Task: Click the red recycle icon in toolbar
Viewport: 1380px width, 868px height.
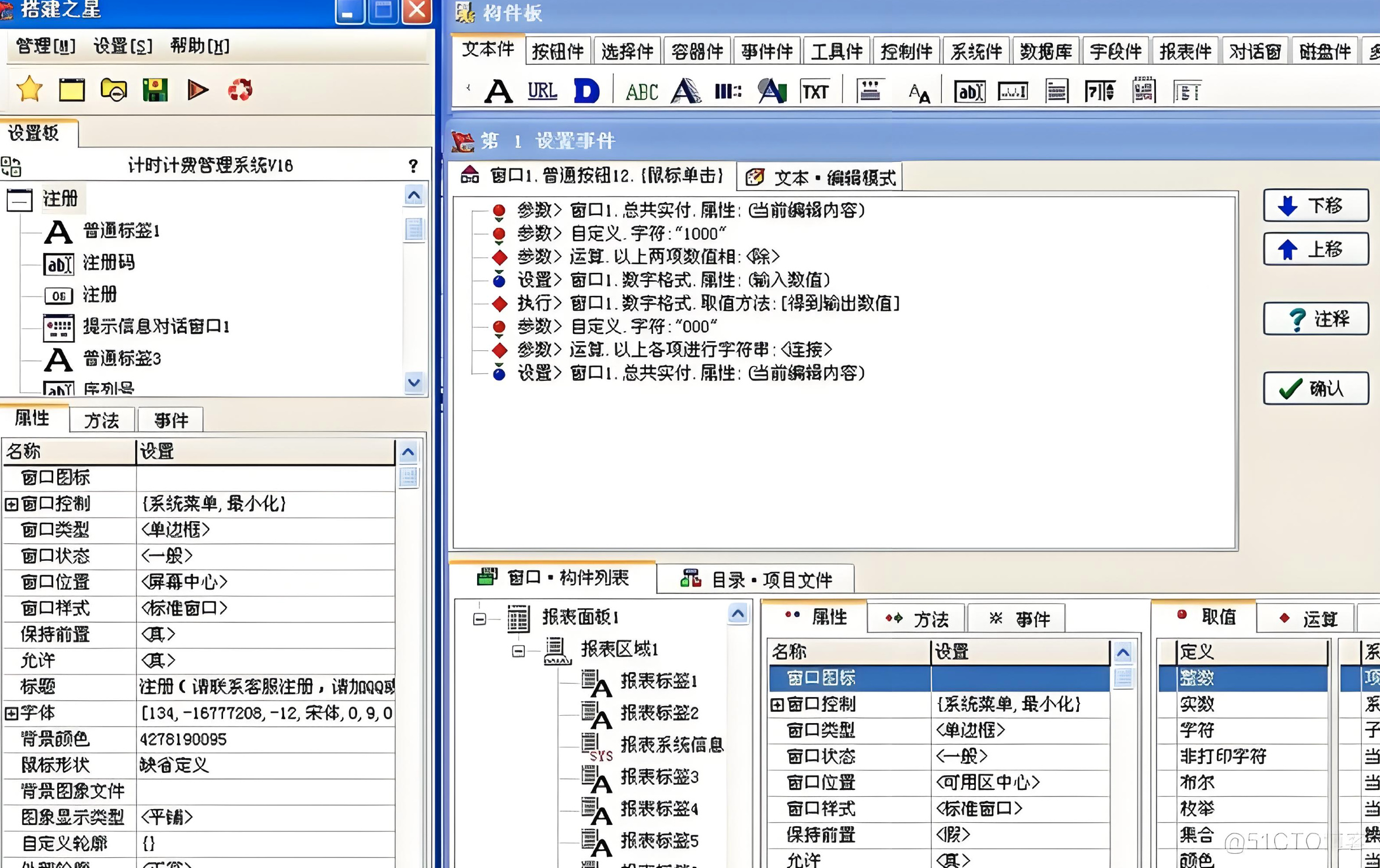Action: click(240, 90)
